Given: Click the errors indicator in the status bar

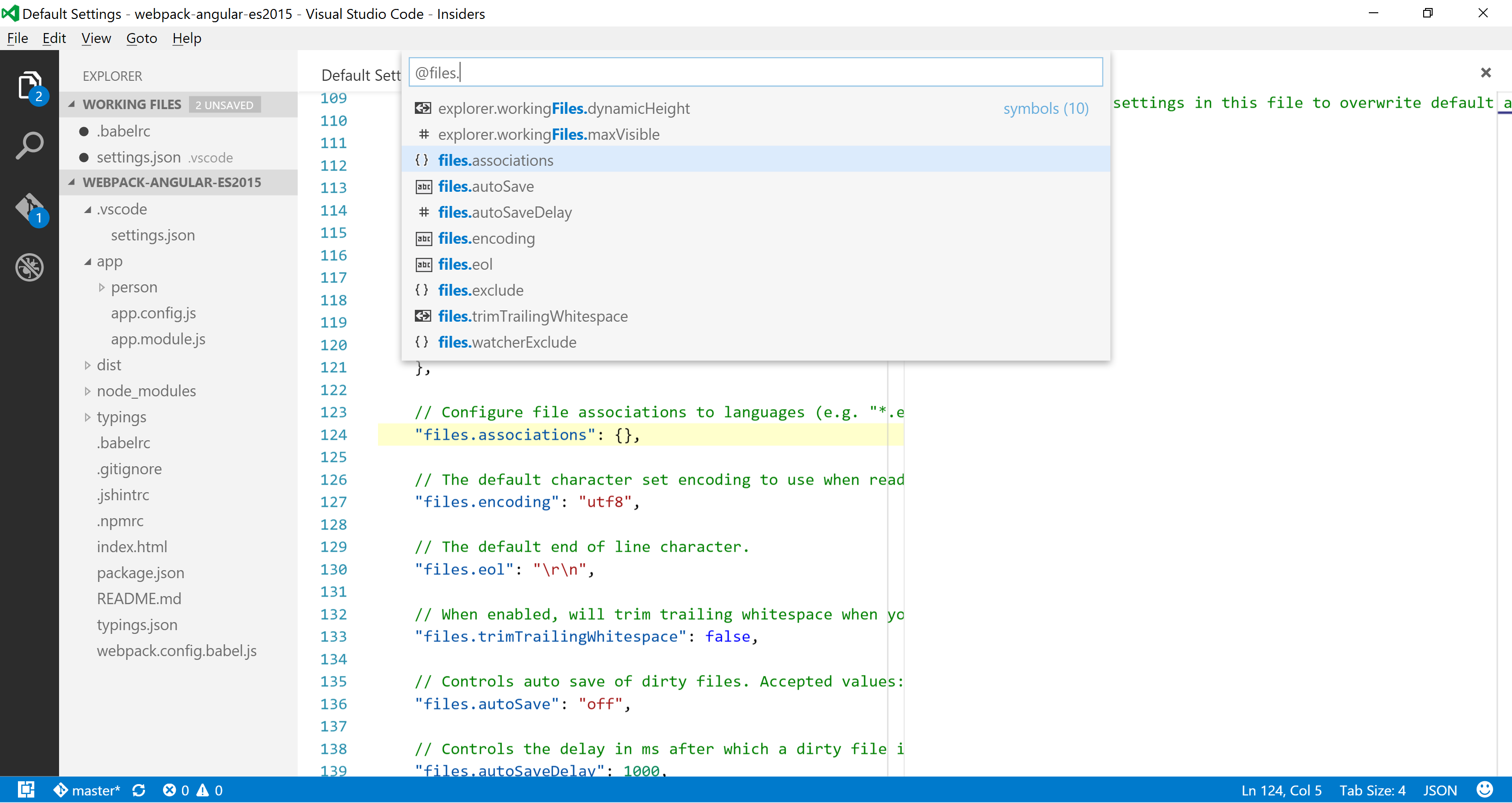Looking at the screenshot, I should pos(176,790).
